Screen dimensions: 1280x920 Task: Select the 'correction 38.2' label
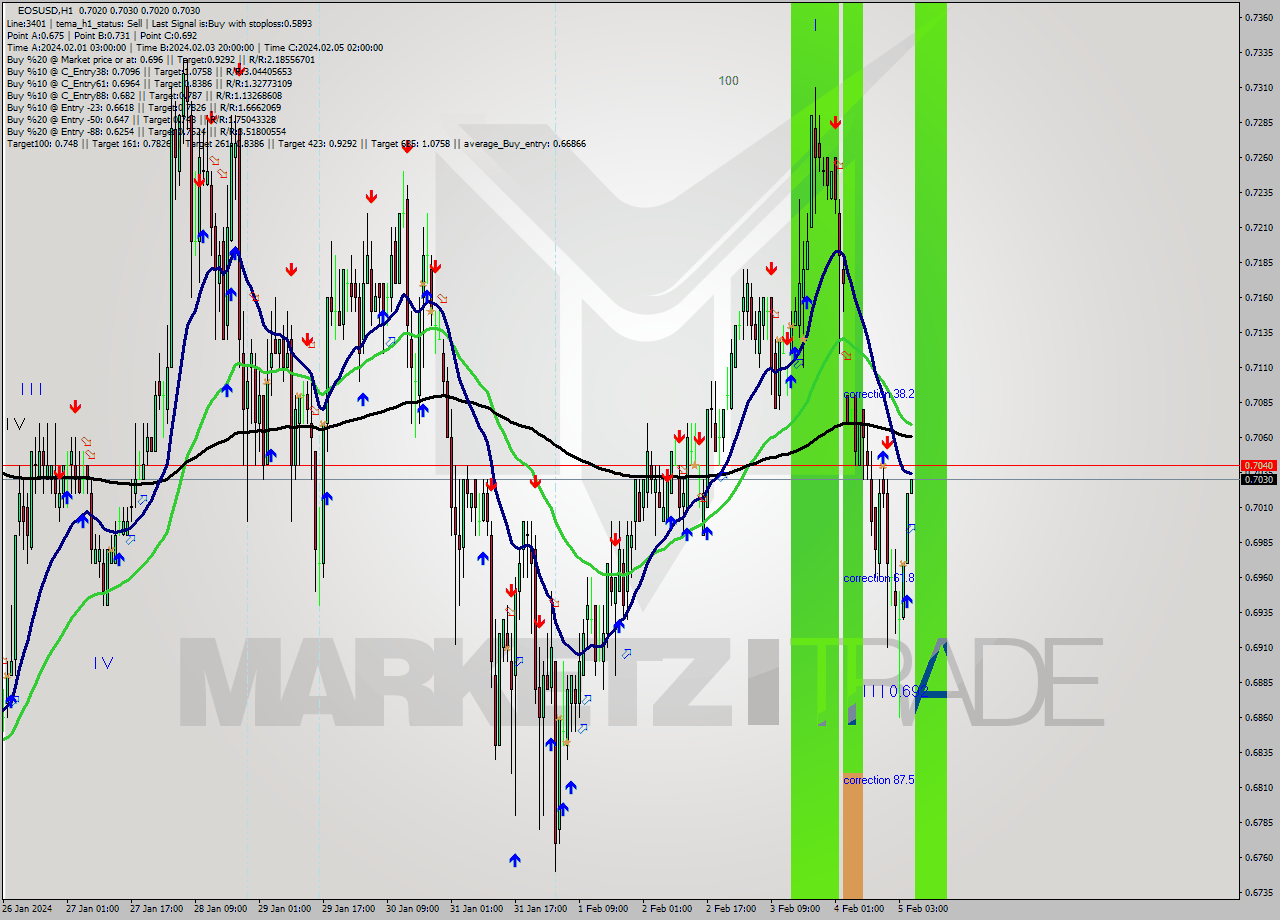[x=878, y=394]
